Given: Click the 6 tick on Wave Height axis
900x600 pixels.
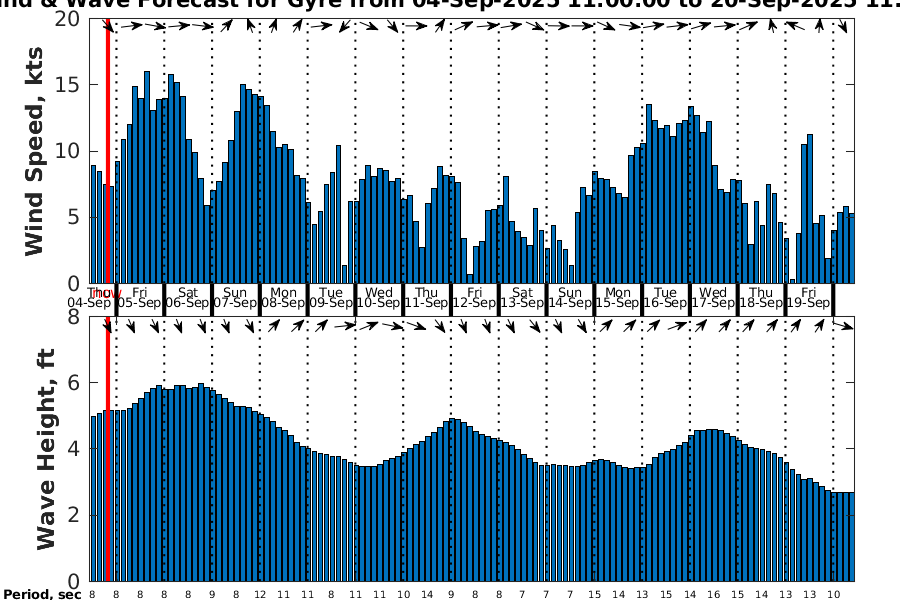Looking at the screenshot, I should point(73,382).
